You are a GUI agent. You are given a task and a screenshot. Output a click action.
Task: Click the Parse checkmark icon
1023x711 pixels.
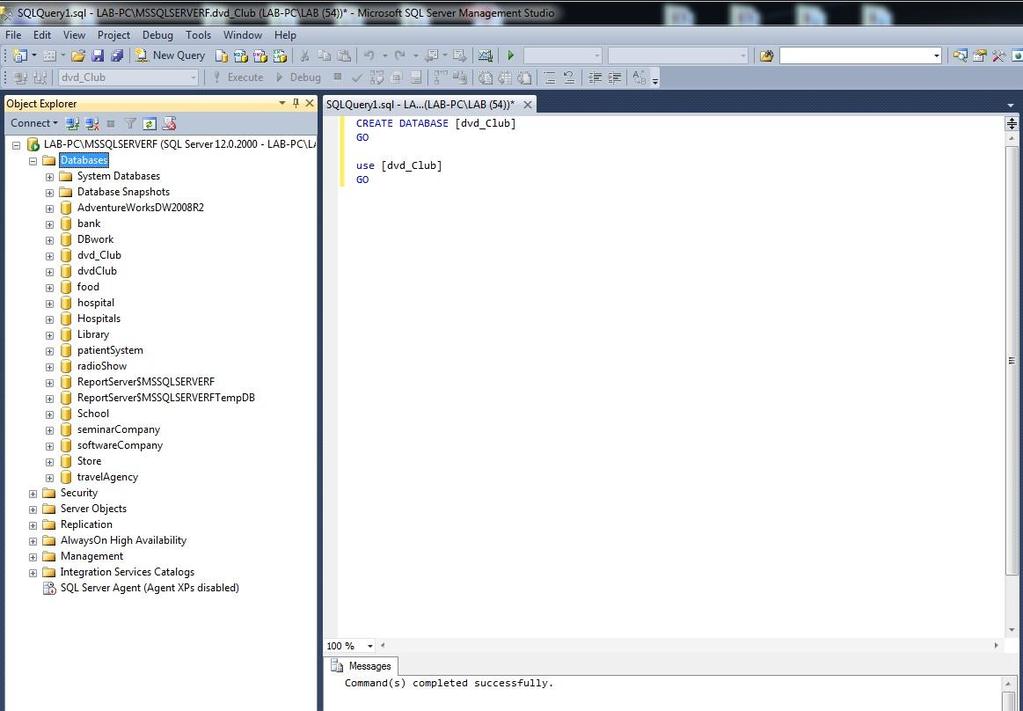point(357,78)
